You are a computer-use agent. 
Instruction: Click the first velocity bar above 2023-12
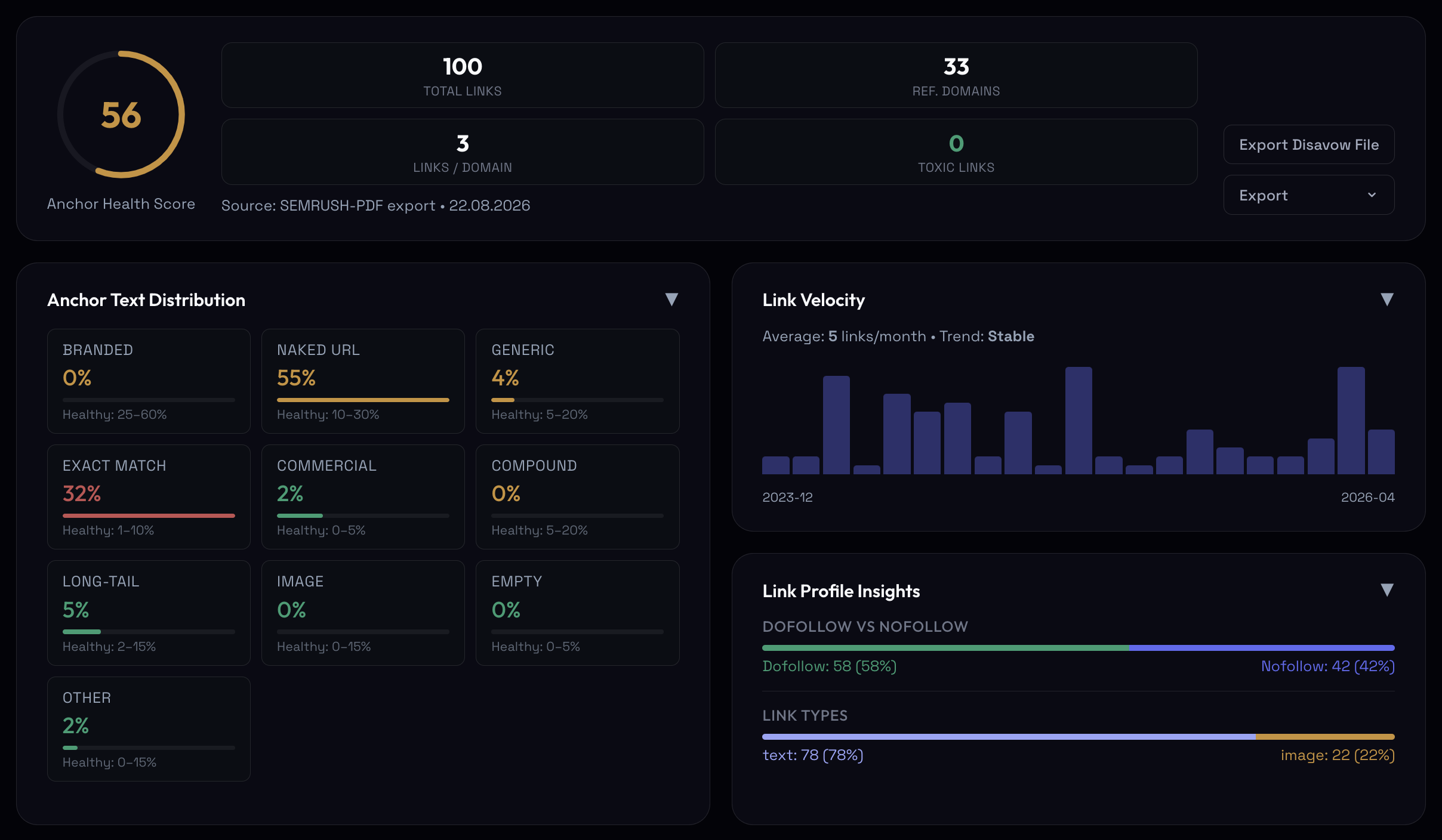tap(776, 465)
